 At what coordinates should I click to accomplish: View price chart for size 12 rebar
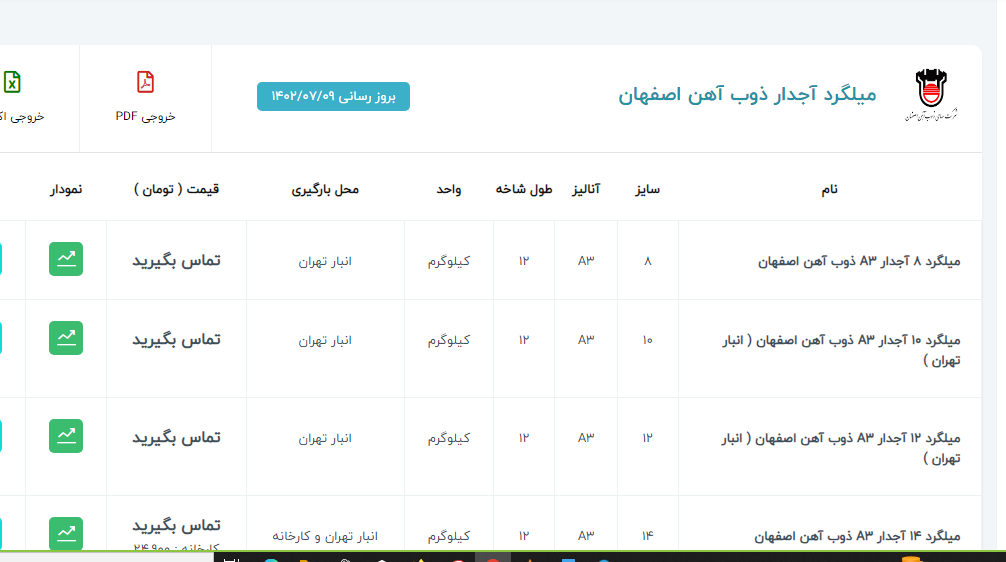coord(66,436)
